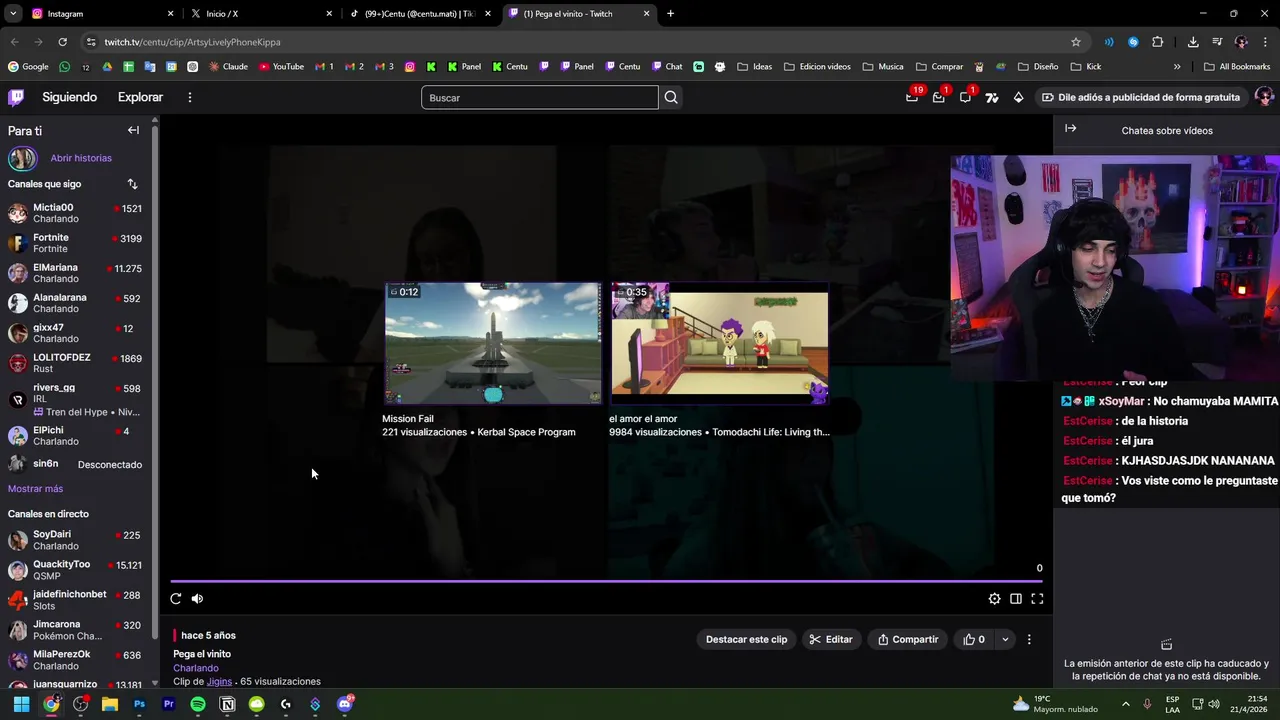Like the clip thumbs up button
Viewport: 1280px width, 720px height.
(973, 639)
